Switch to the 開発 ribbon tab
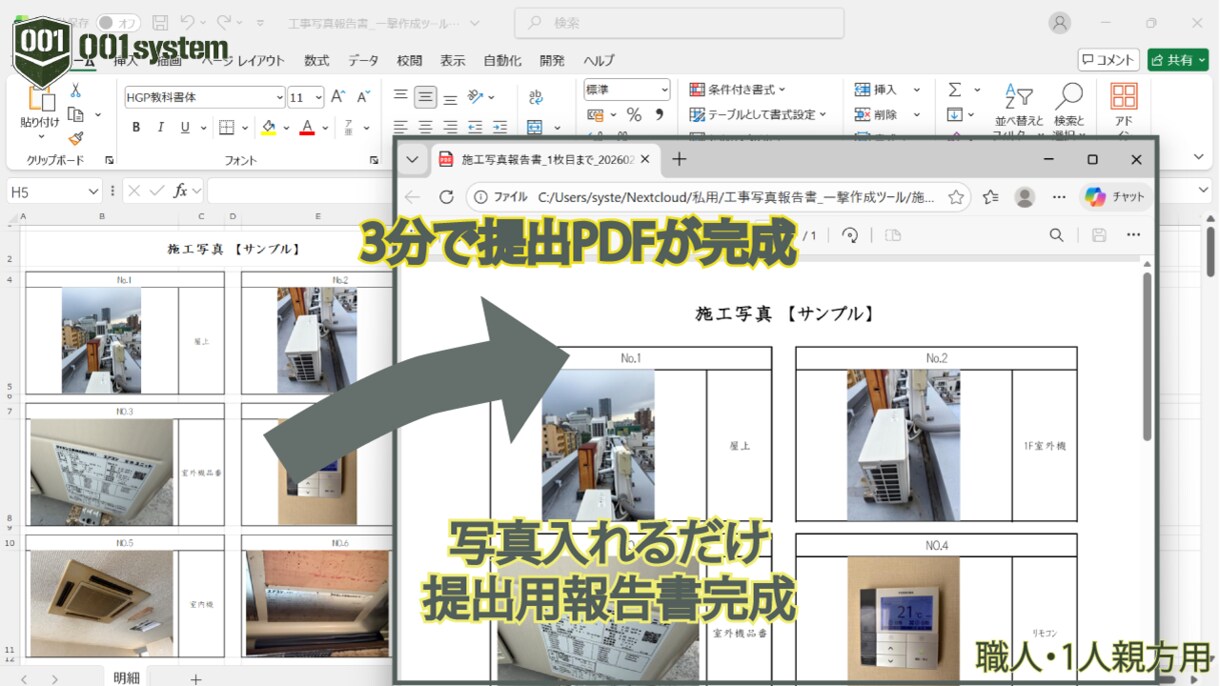1220x686 pixels. click(x=552, y=60)
